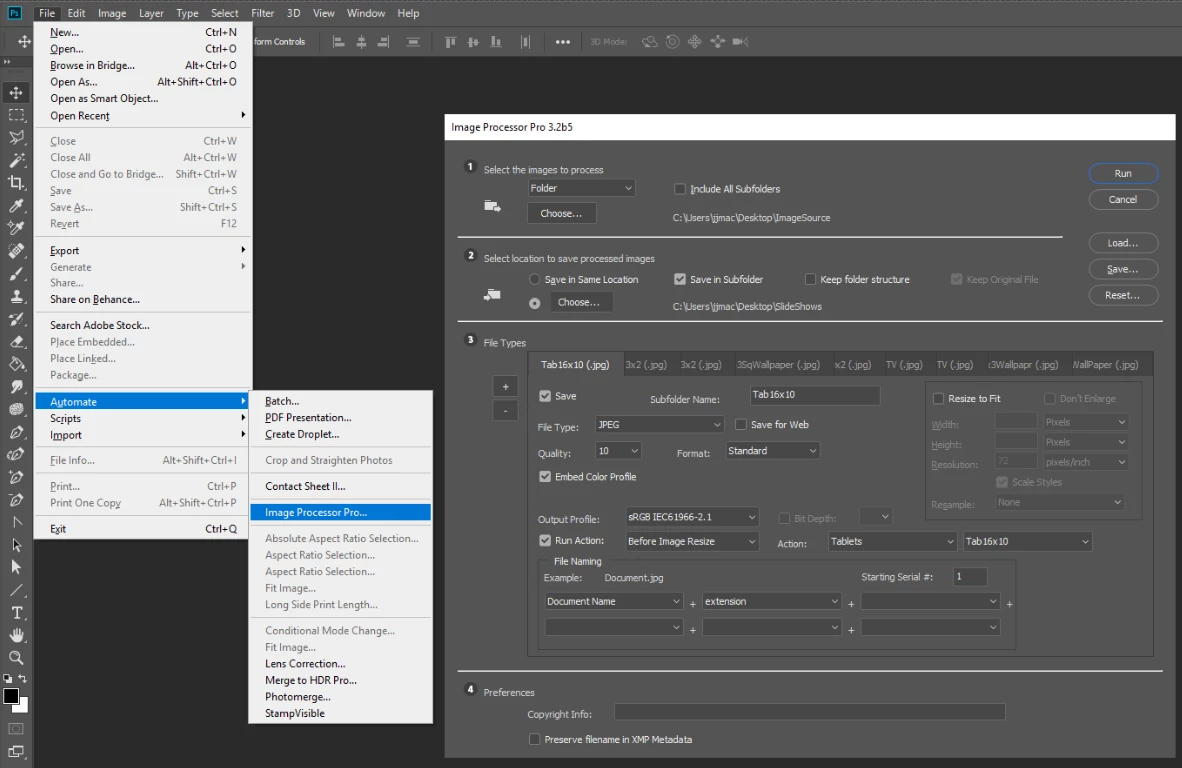This screenshot has width=1182, height=768.
Task: Select the Line tool
Action: point(16,590)
